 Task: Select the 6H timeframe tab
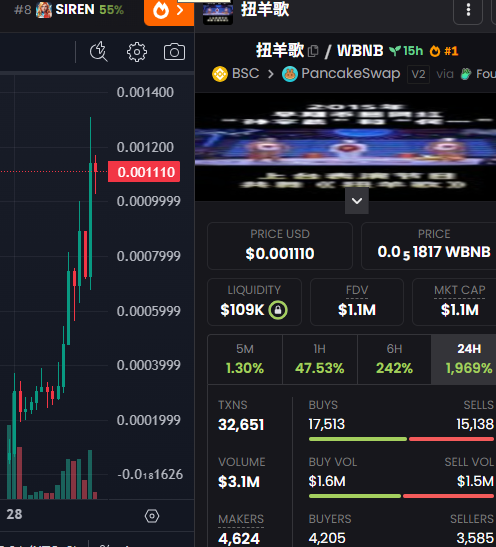[x=394, y=359]
